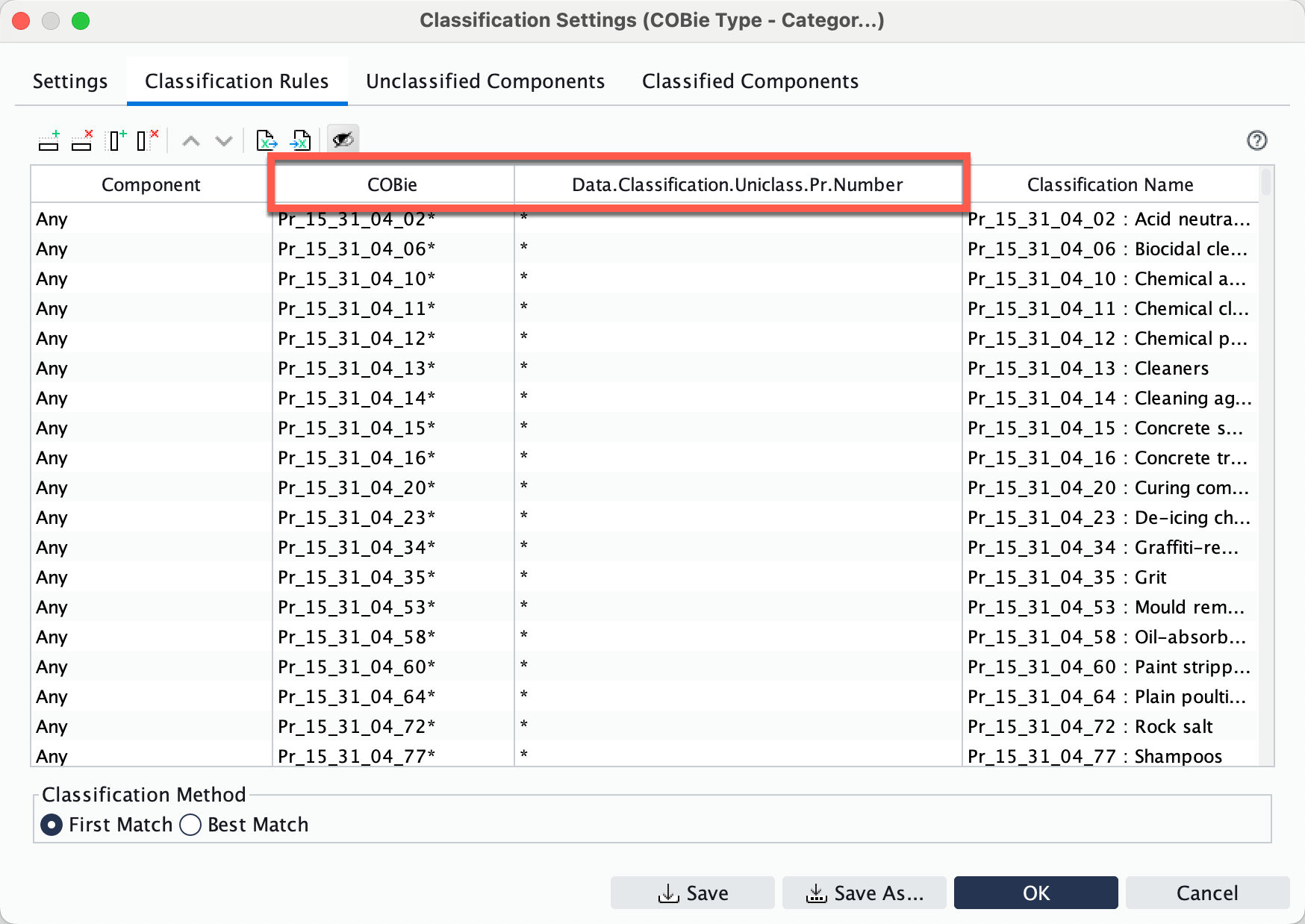Screen dimensions: 1305x924
Task: Select cell Pr_15_31_04_35* in COBie column
Action: tap(393, 577)
